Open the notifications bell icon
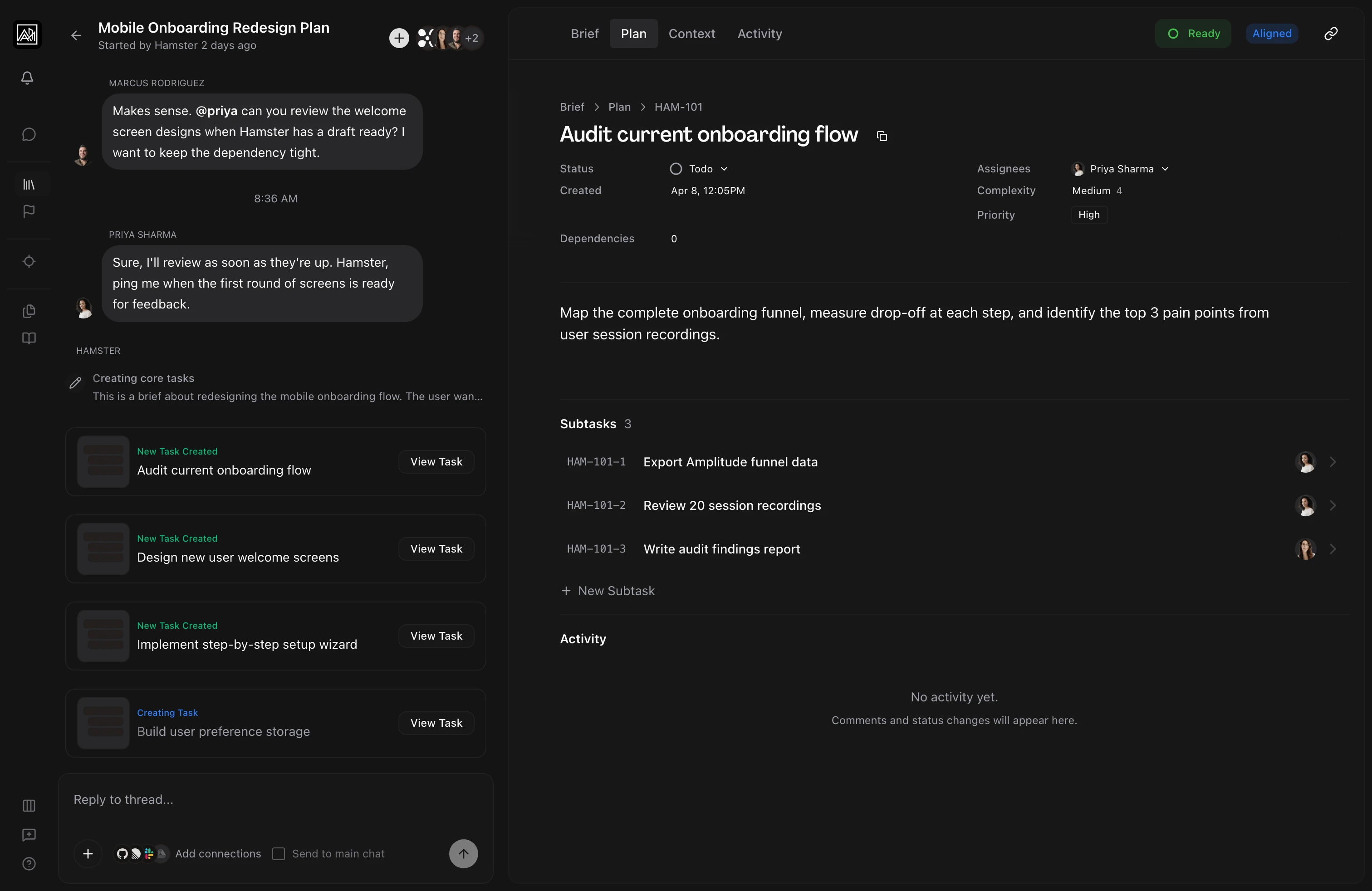1372x891 pixels. tap(27, 78)
